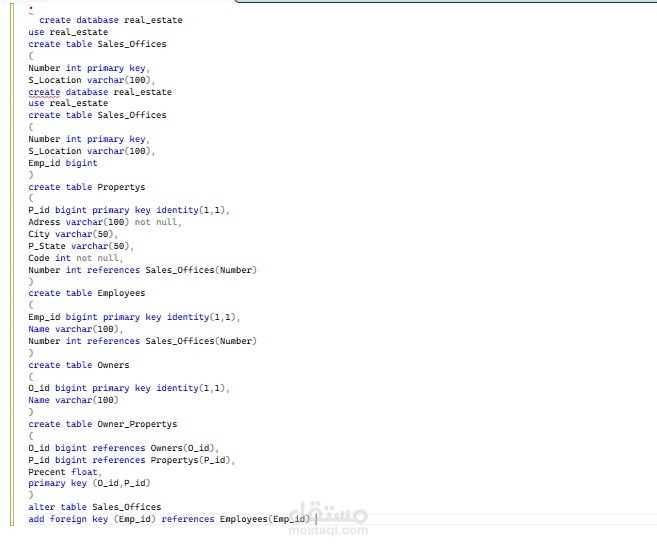
Task: Click the "primary key (O_id,P_id)" line
Action: [89, 483]
